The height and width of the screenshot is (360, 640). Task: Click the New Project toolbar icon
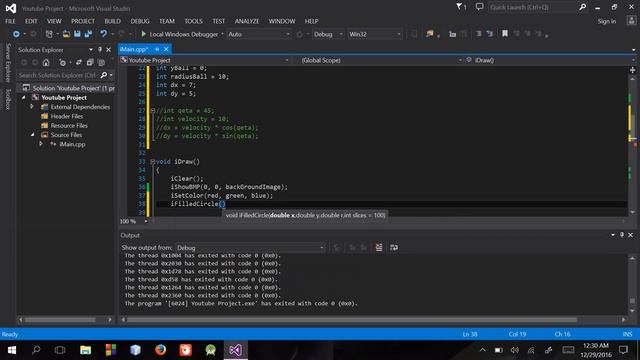[49, 34]
